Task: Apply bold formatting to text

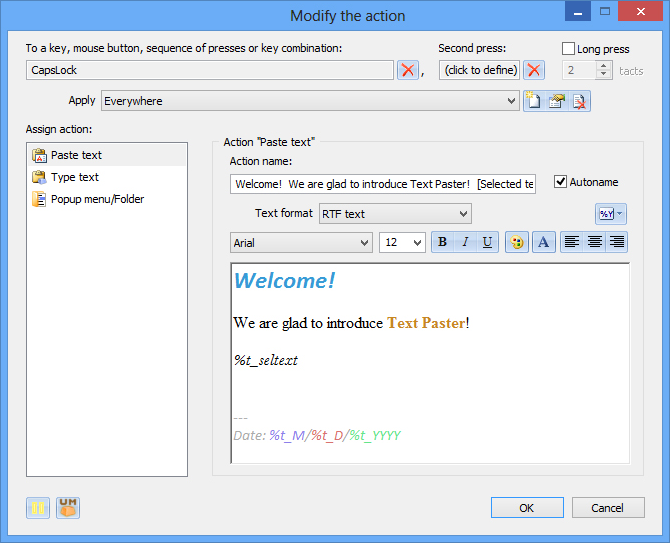Action: tap(443, 242)
